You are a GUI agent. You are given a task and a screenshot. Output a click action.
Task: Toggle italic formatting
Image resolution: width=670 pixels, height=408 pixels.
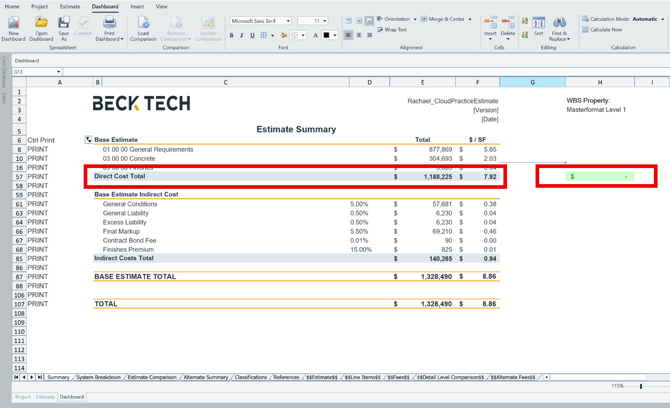(x=242, y=35)
